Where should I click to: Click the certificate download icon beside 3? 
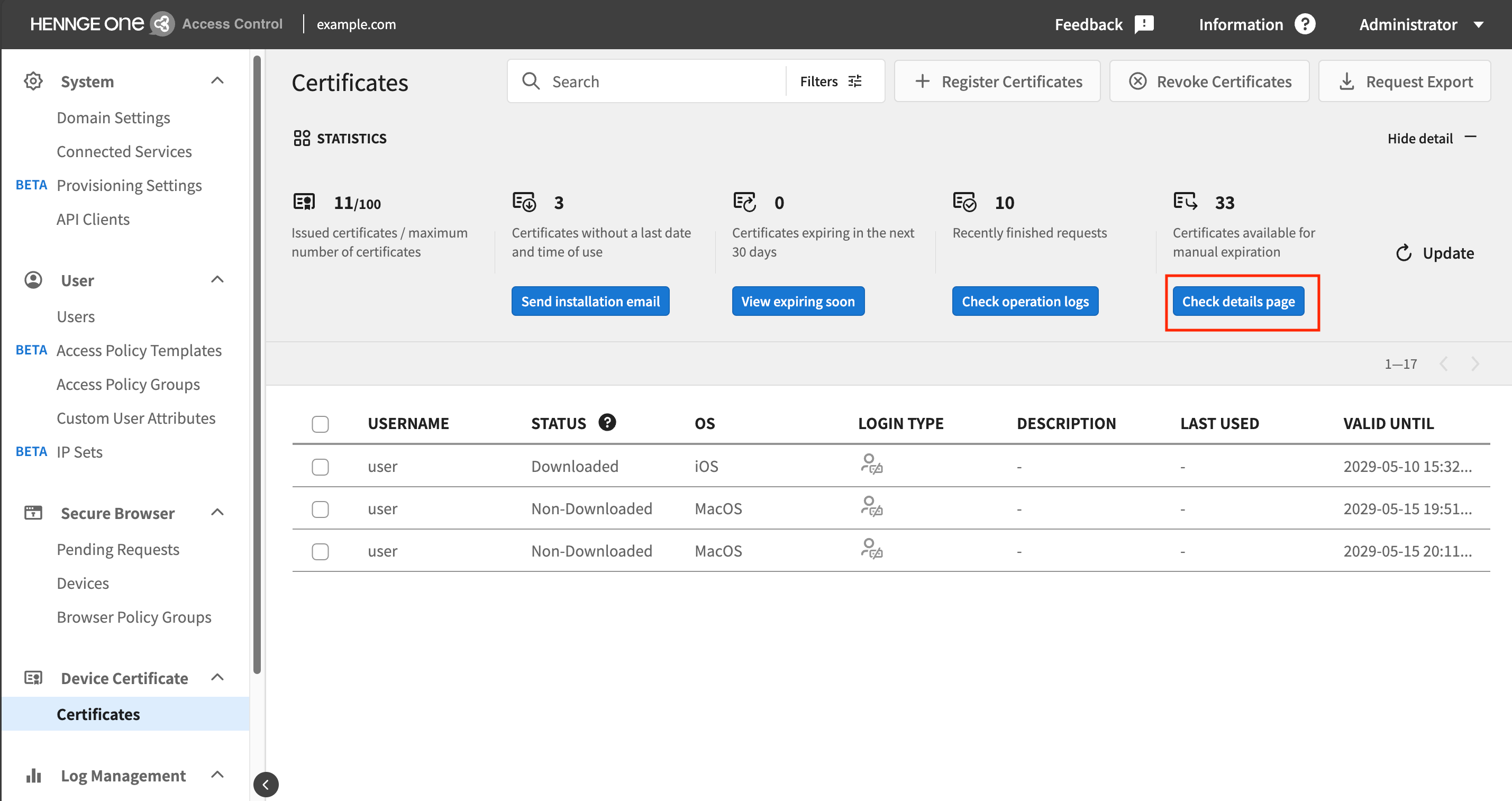pyautogui.click(x=524, y=202)
